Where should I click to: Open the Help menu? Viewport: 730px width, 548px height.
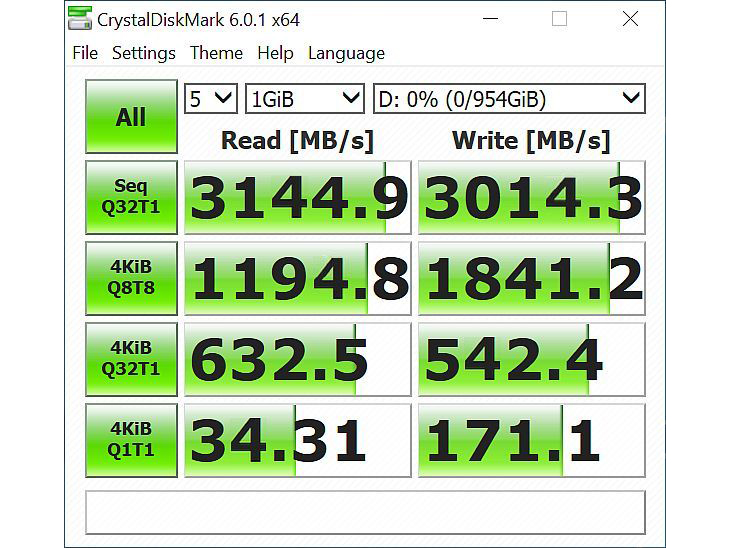coord(275,53)
